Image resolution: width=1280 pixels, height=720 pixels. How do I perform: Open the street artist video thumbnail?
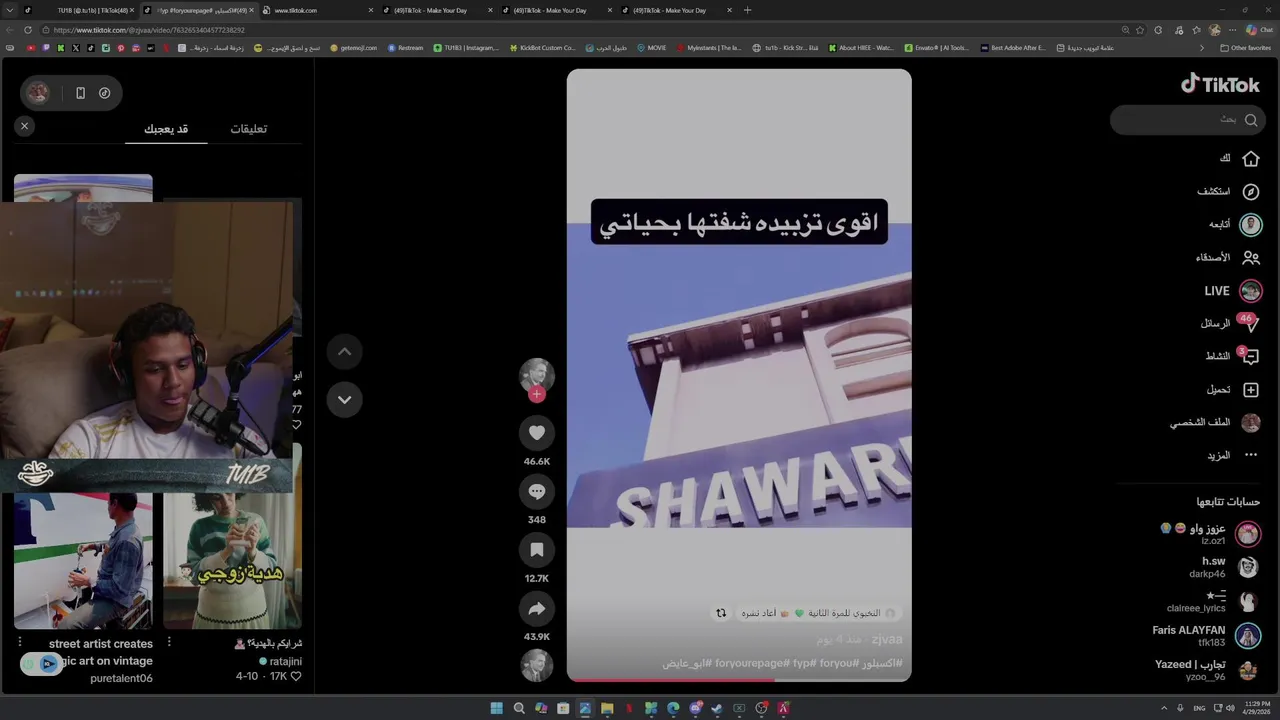(83, 560)
